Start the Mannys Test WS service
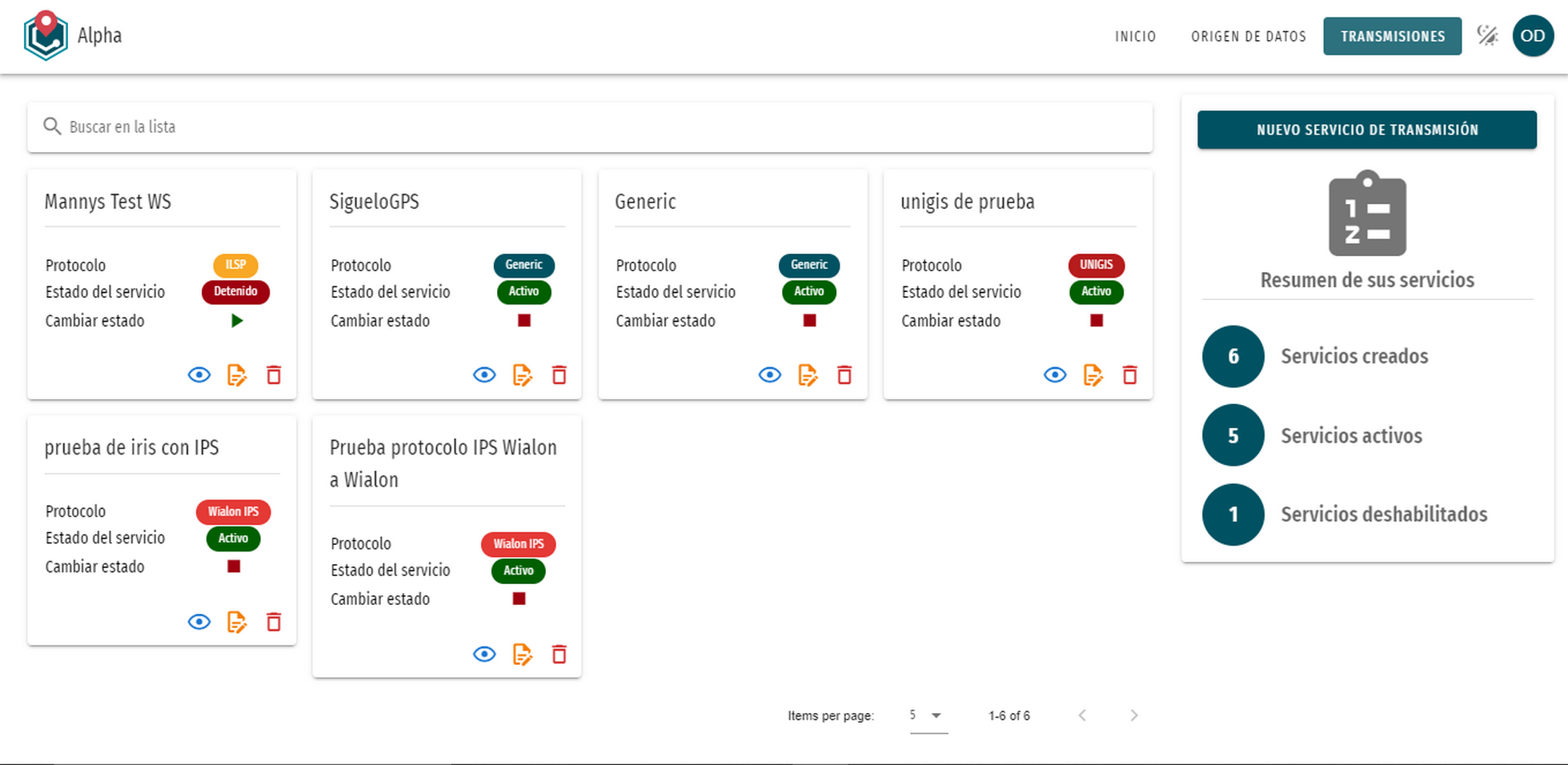Image resolution: width=1568 pixels, height=765 pixels. (x=236, y=321)
